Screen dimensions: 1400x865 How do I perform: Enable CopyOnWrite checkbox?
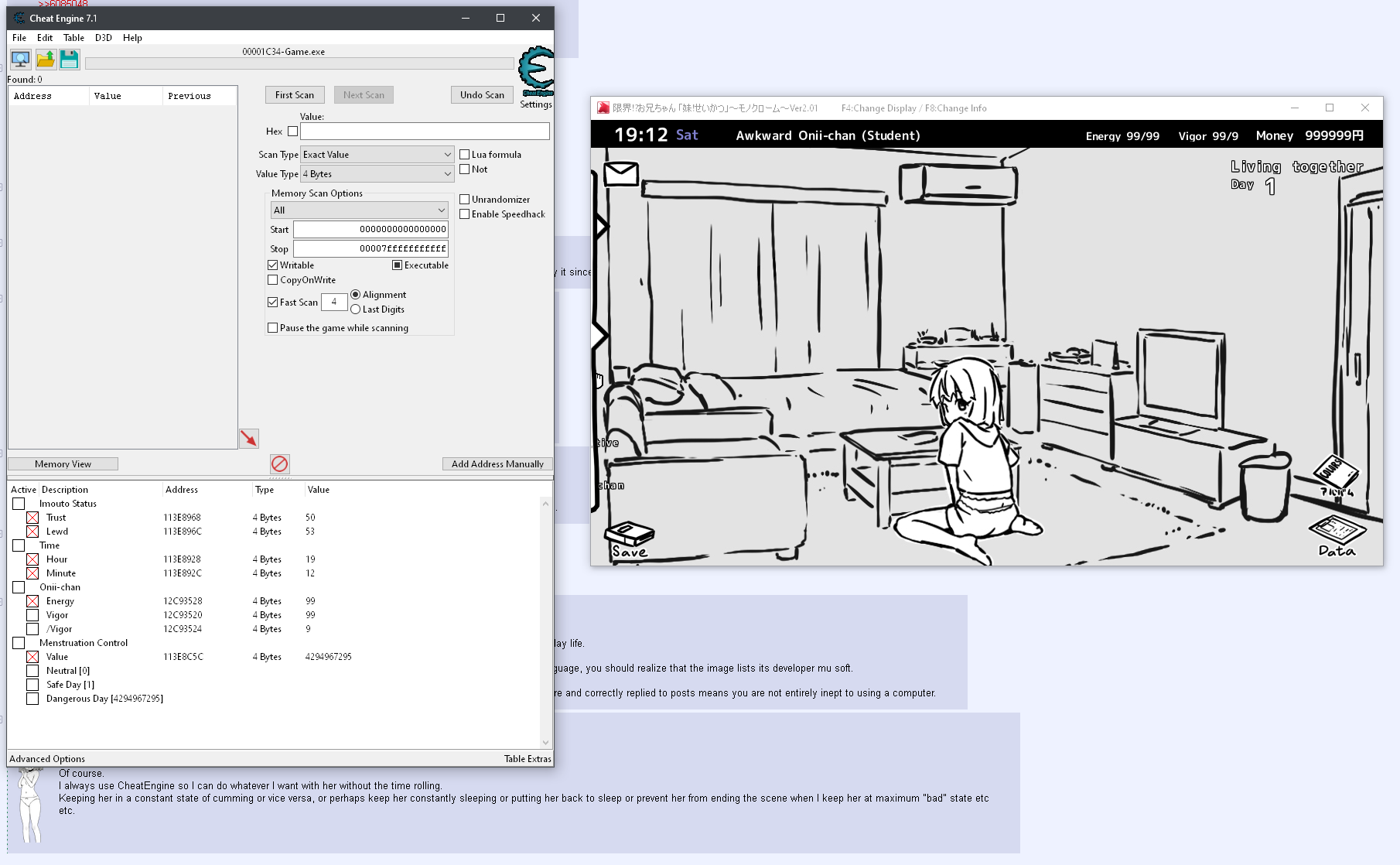[273, 280]
